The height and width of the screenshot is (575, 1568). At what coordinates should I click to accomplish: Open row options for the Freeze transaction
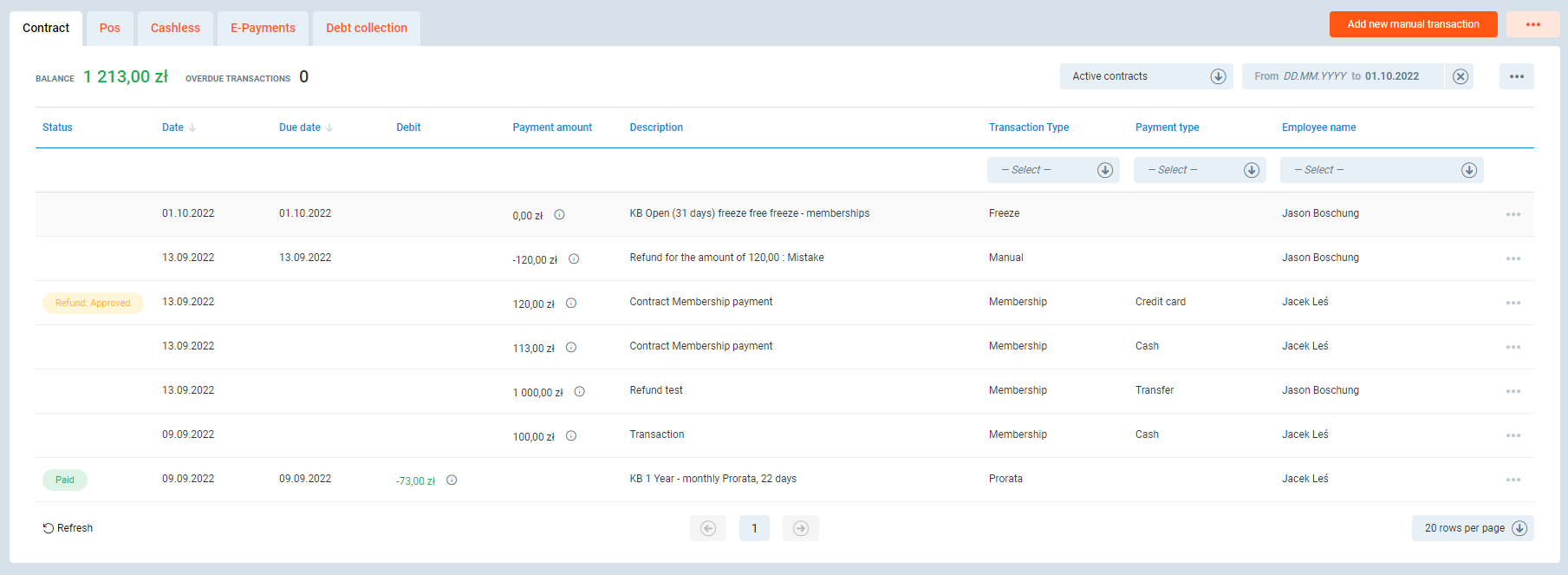[1513, 214]
